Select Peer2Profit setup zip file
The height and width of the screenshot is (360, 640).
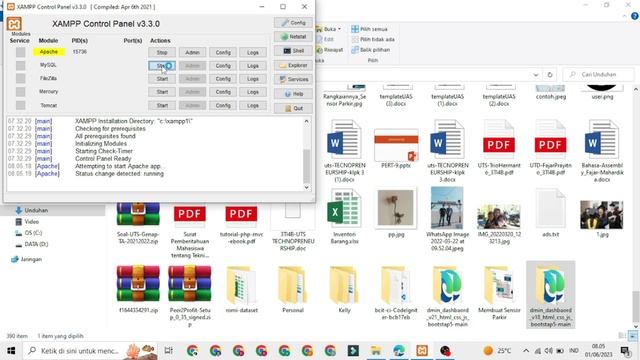[189, 297]
